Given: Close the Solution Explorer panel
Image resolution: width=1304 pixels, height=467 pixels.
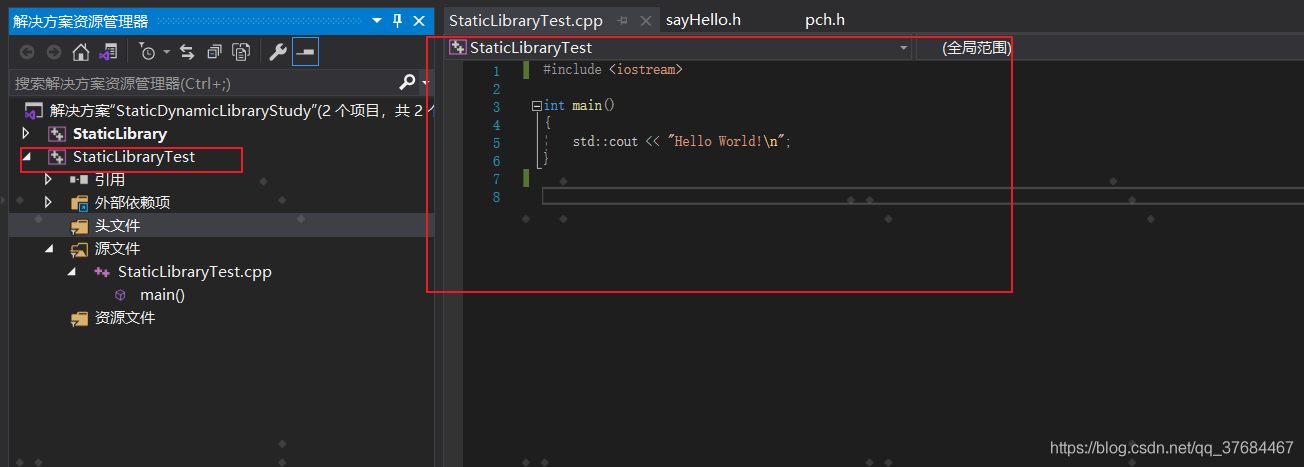Looking at the screenshot, I should (418, 20).
